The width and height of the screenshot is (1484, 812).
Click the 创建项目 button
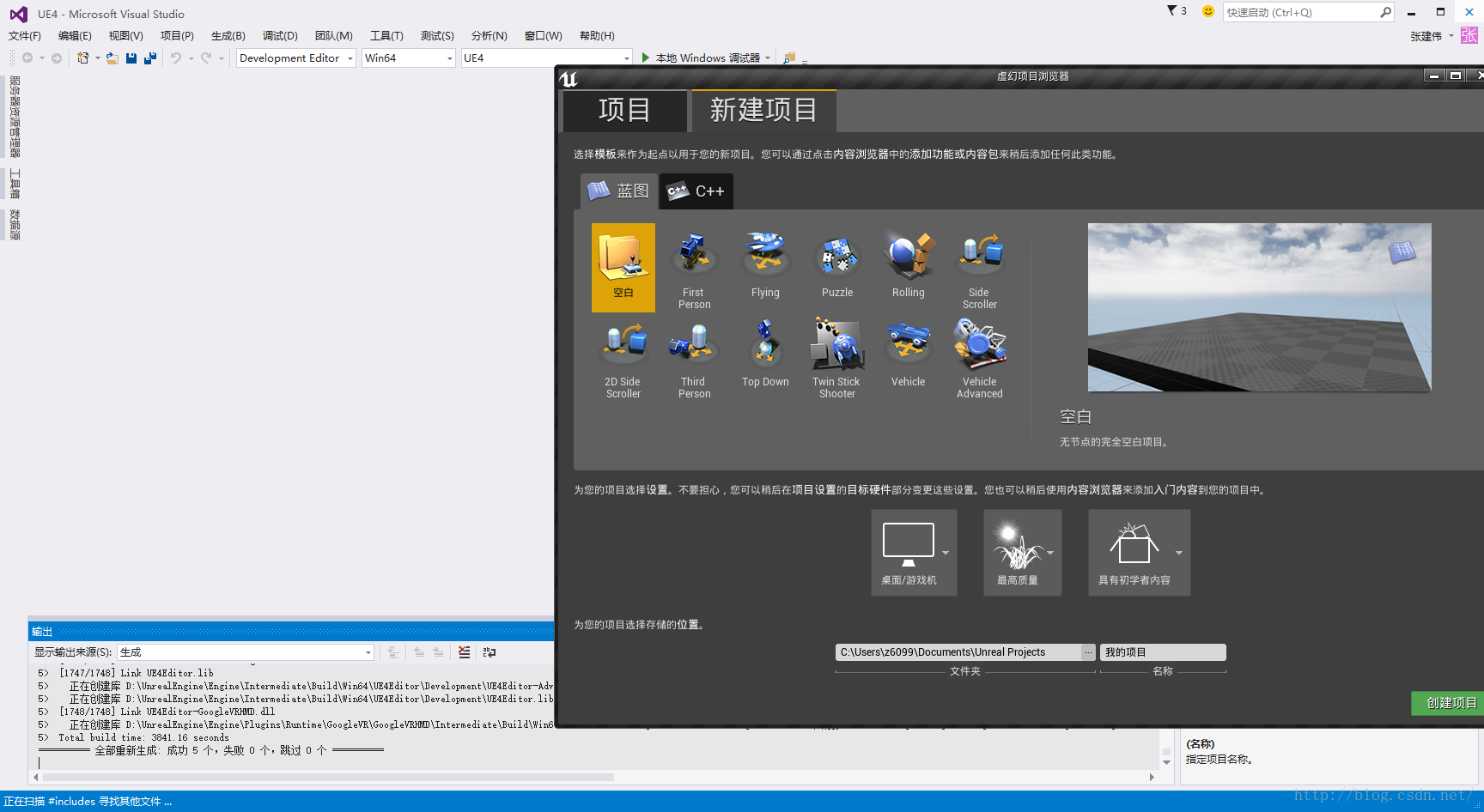pos(1450,703)
